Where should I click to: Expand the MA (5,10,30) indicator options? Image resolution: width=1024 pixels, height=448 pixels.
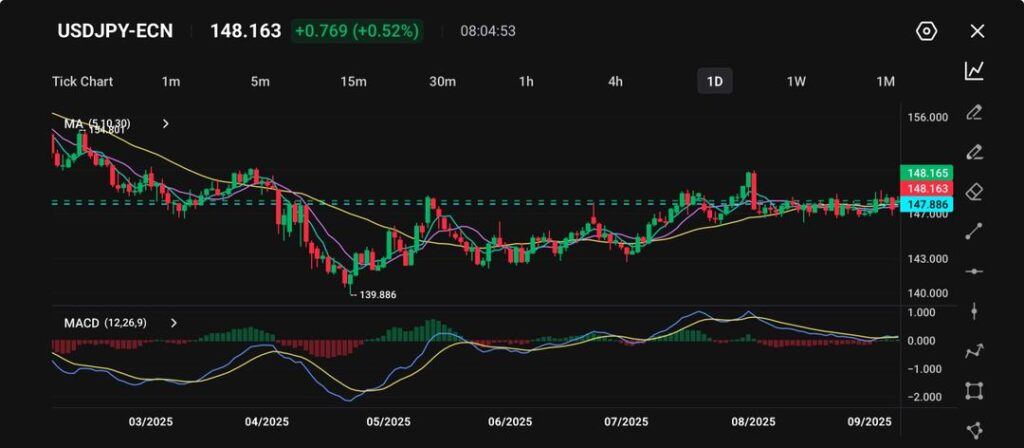tap(166, 124)
